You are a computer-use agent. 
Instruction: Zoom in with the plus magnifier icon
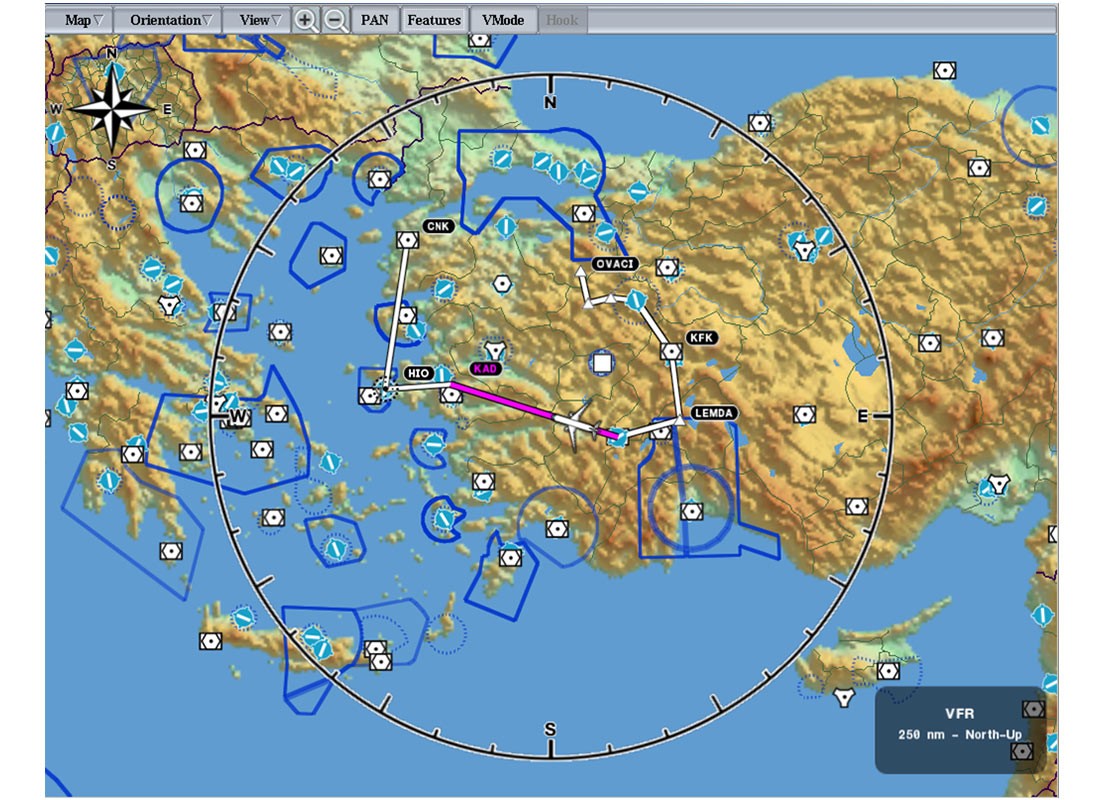[305, 20]
